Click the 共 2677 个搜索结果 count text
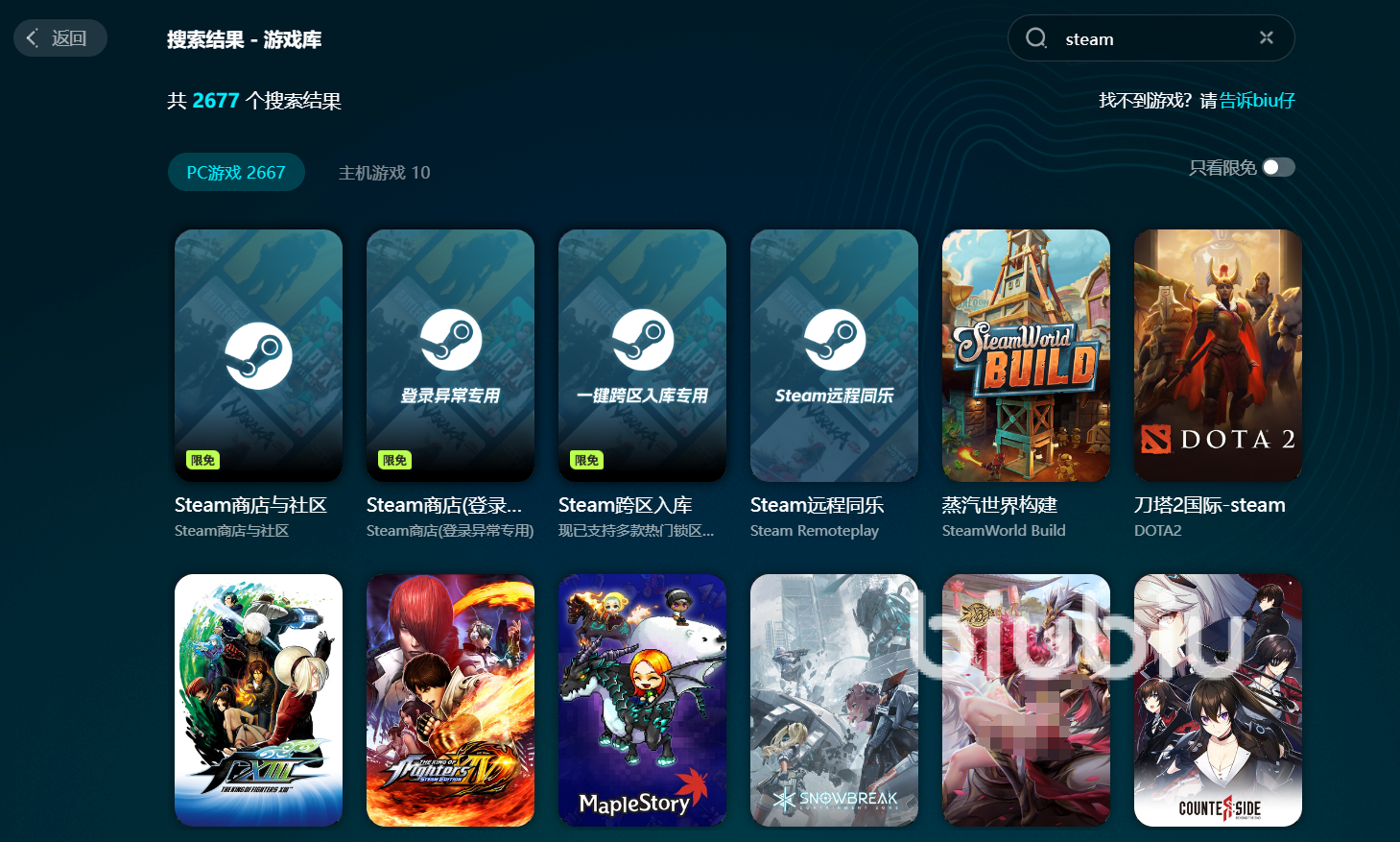Viewport: 1400px width, 842px height. 254,101
